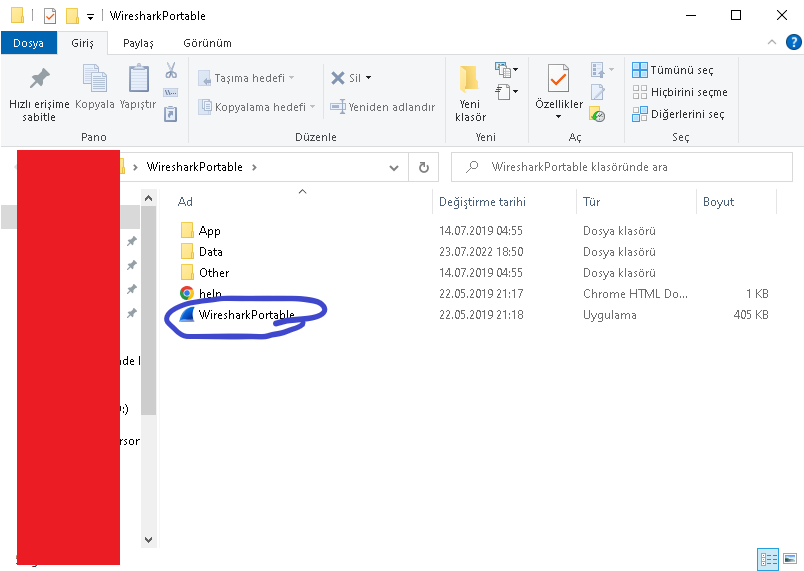Open the new item dropdown icon
Screen dimensions: 804x571
[x=506, y=69]
